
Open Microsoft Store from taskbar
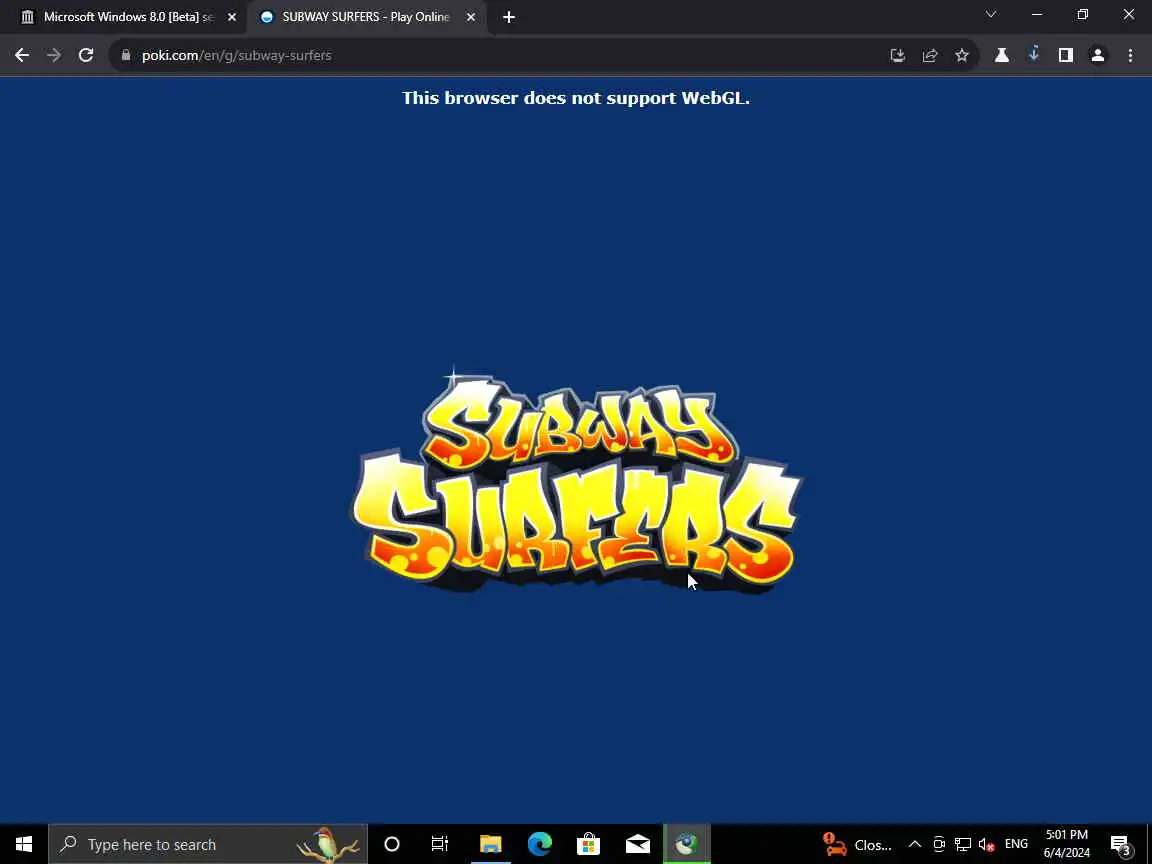588,844
